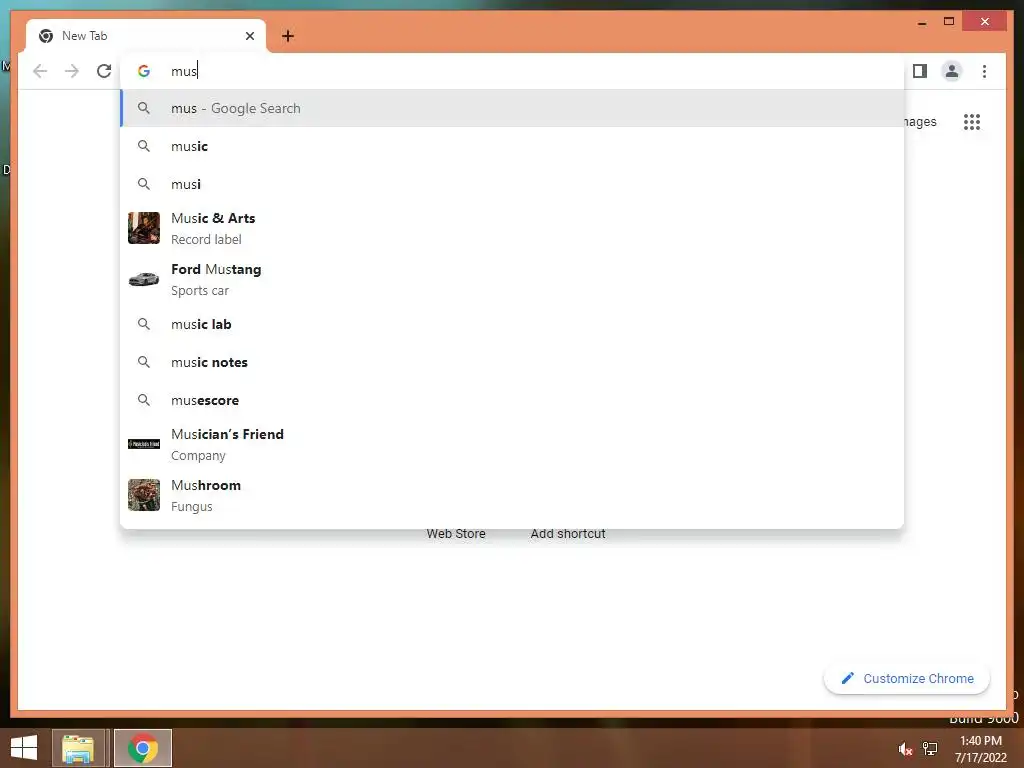Viewport: 1024px width, 768px height.
Task: Open Chrome's three-dot menu
Action: pyautogui.click(x=984, y=71)
